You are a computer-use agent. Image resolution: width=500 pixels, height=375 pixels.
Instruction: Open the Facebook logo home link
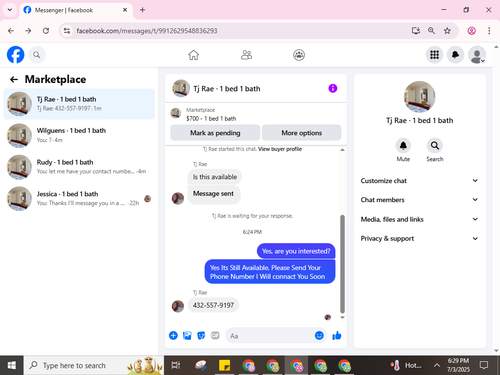(x=15, y=55)
